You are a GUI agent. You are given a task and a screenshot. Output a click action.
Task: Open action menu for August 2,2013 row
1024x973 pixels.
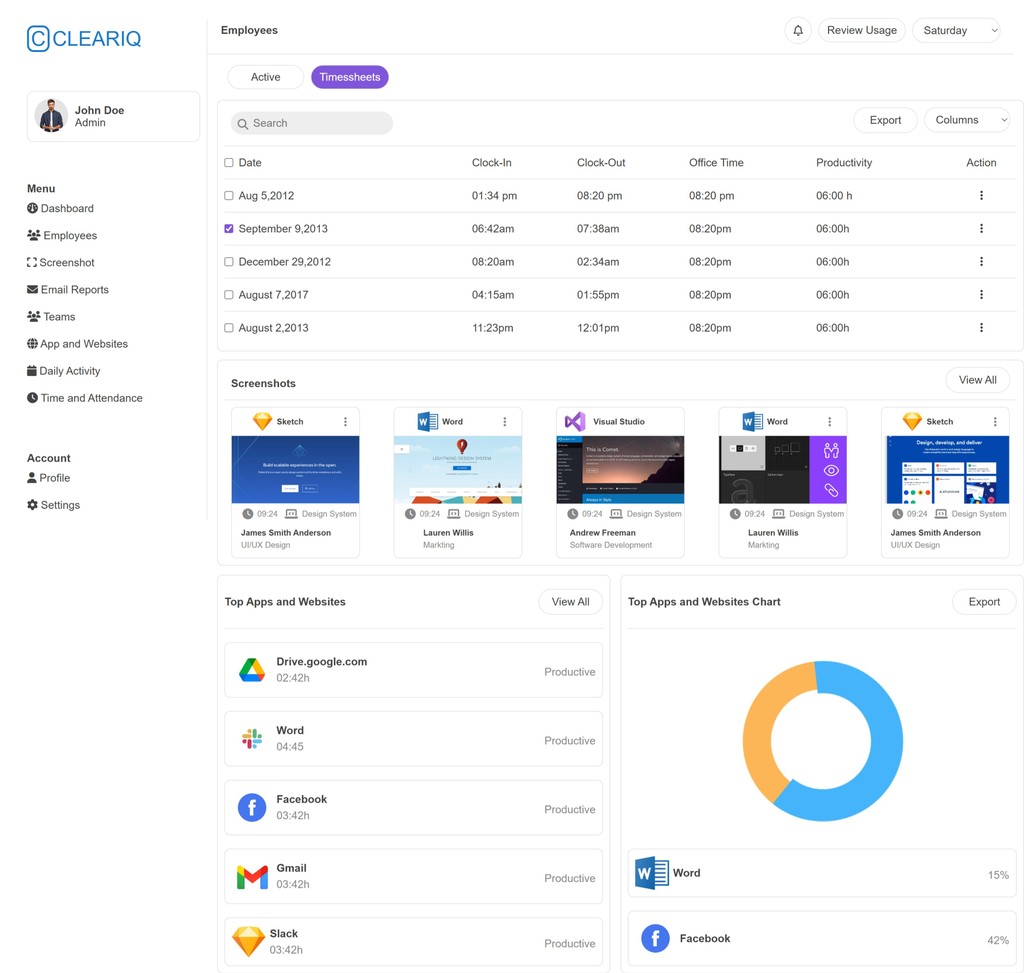pos(981,328)
